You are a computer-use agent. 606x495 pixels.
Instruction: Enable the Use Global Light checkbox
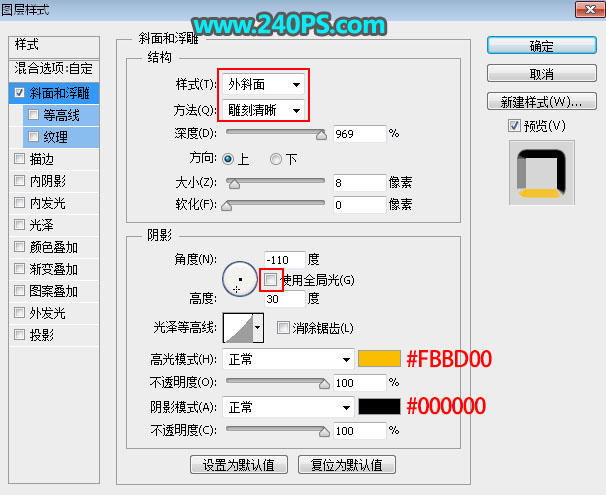click(270, 280)
